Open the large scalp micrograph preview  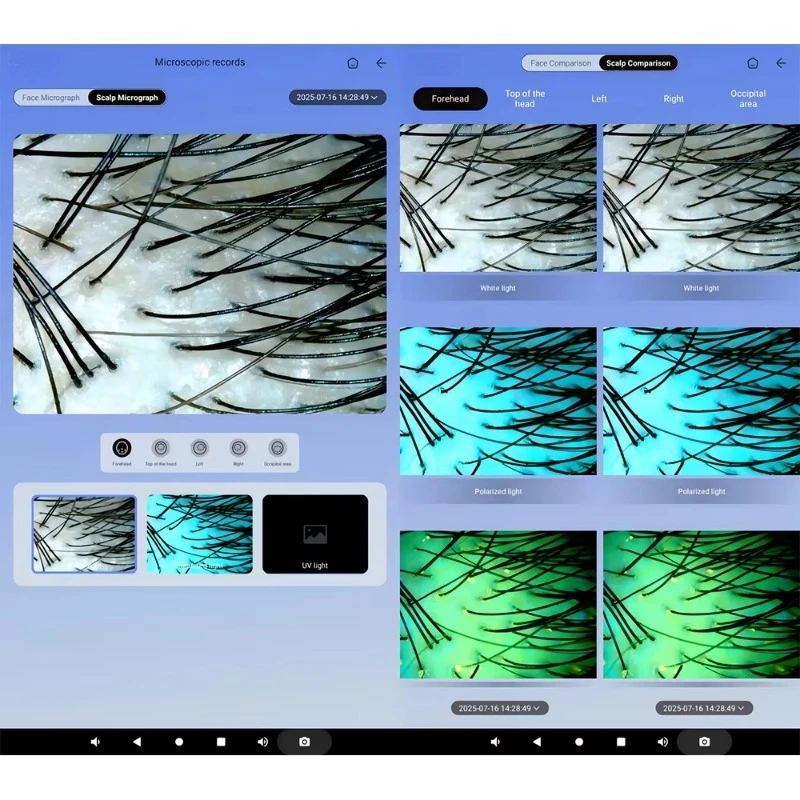click(199, 274)
